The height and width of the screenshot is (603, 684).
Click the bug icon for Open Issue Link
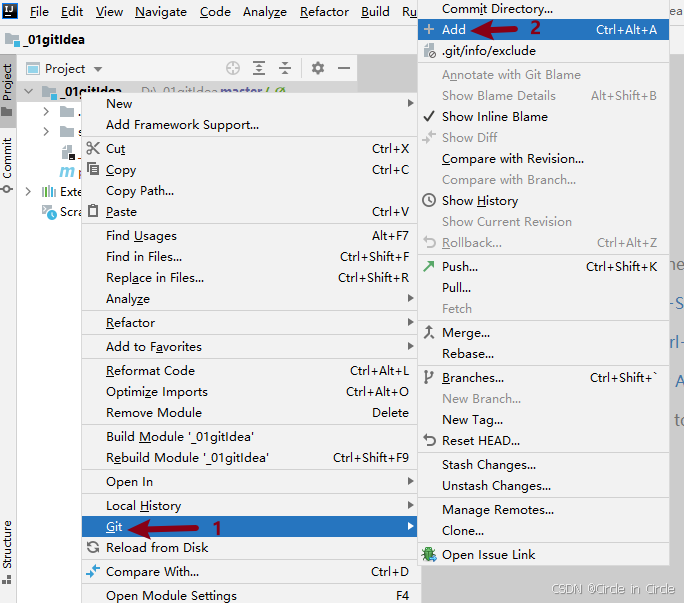pos(429,555)
